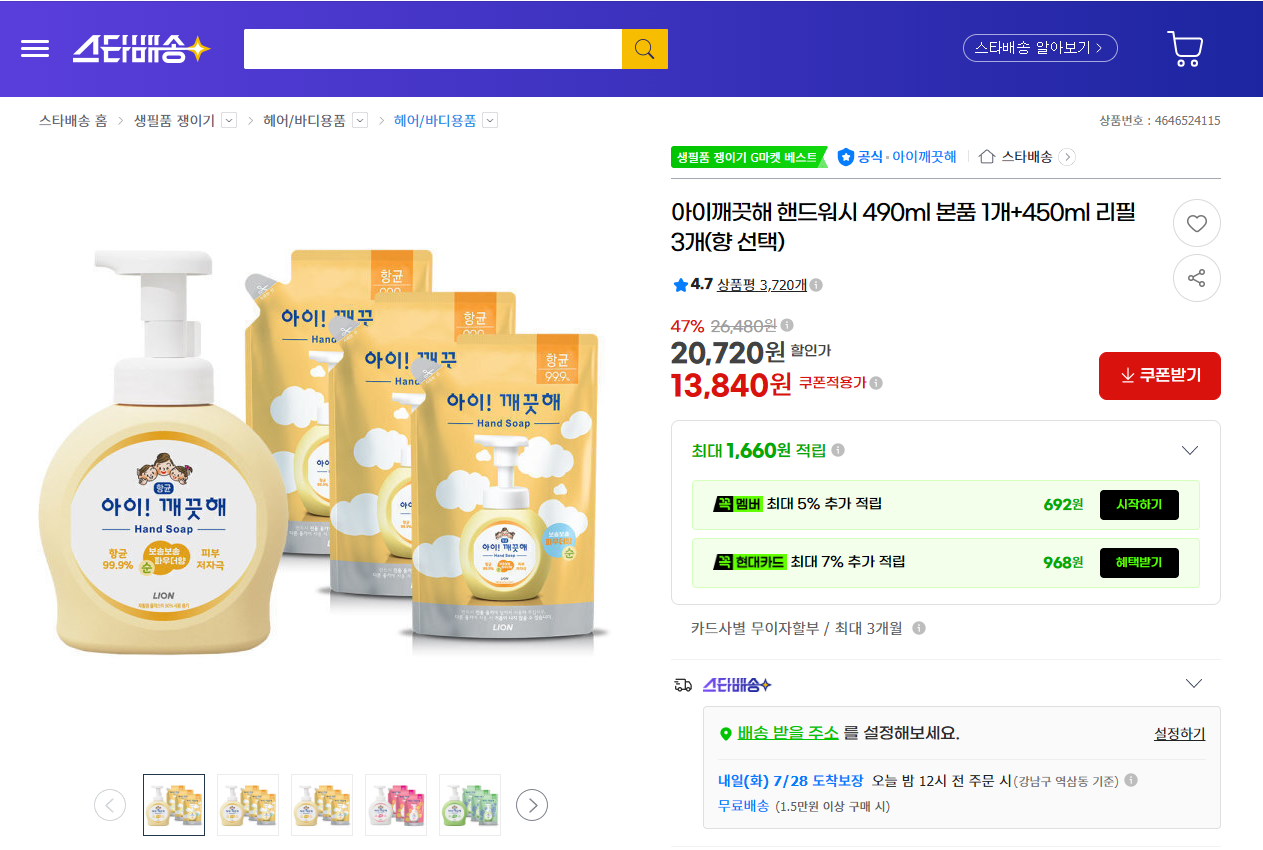Show previous thumbnails with left arrow
The height and width of the screenshot is (850, 1263).
(x=110, y=805)
